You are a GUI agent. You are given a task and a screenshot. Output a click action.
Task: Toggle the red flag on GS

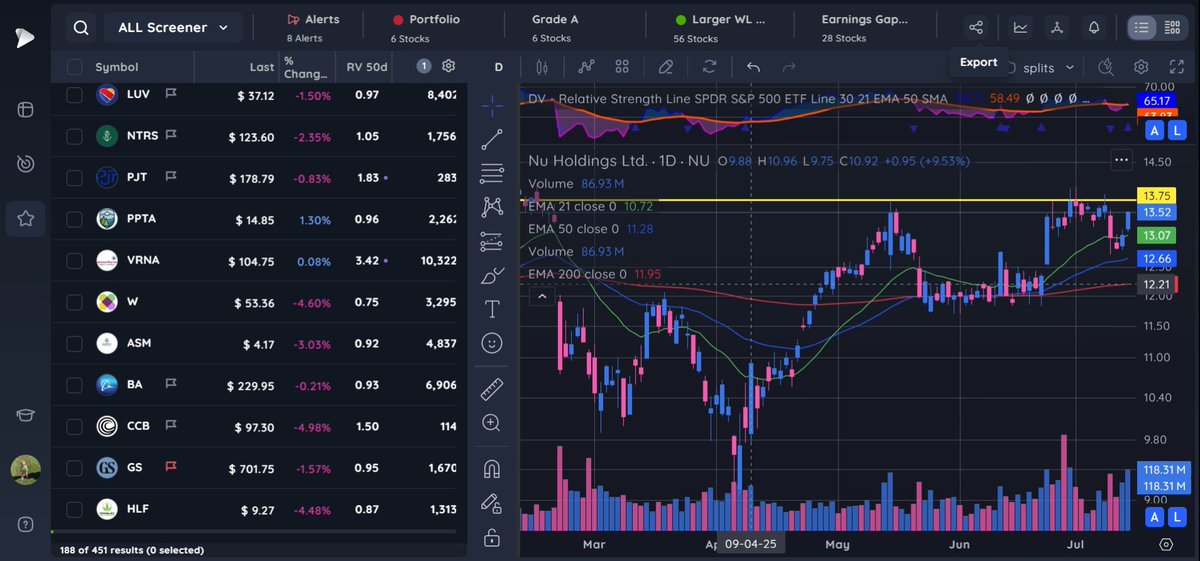(171, 467)
